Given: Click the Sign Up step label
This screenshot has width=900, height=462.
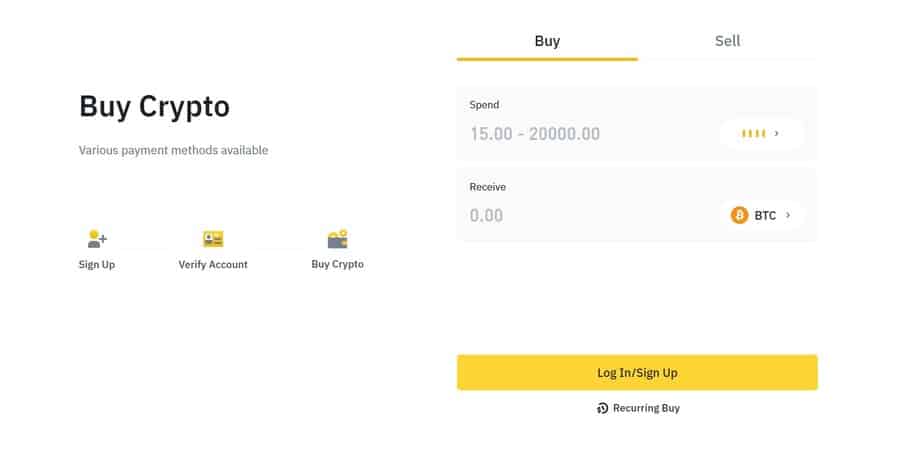Looking at the screenshot, I should coord(97,265).
